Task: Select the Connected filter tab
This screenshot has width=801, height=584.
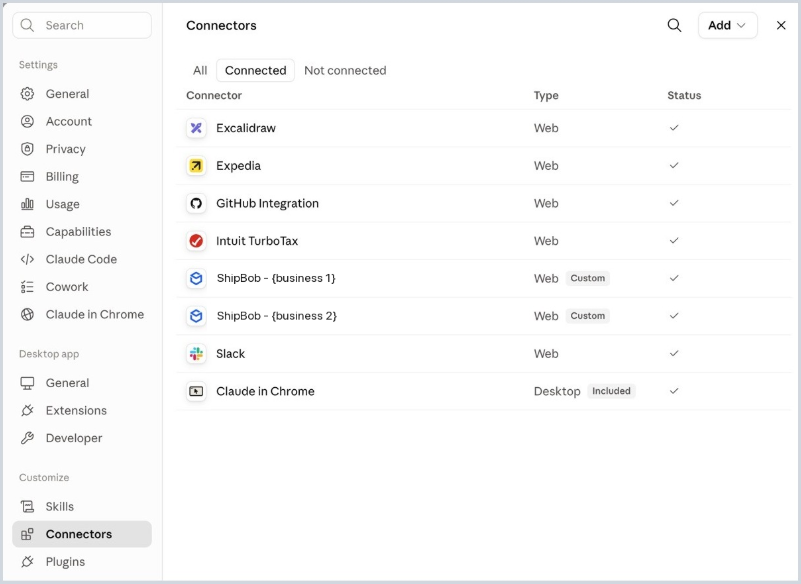Action: [255, 71]
